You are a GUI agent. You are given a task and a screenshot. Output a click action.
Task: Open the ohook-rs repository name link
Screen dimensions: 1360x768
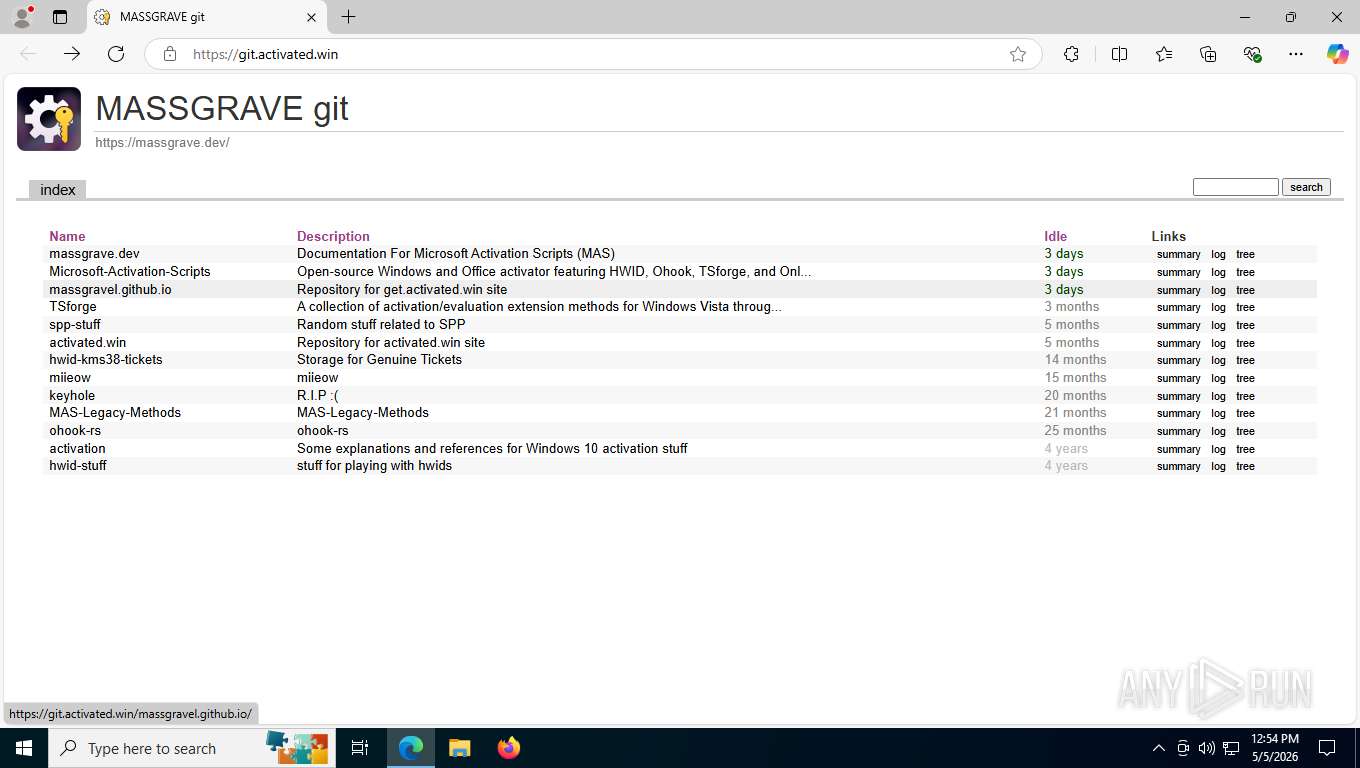click(75, 431)
